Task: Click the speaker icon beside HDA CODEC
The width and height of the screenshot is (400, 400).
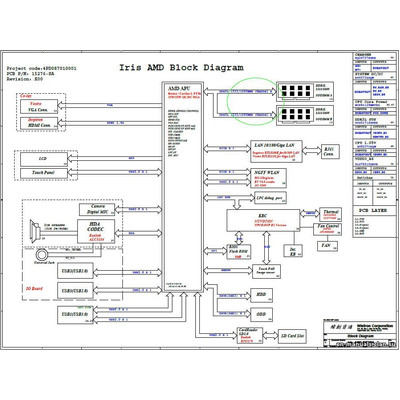Action: point(35,231)
